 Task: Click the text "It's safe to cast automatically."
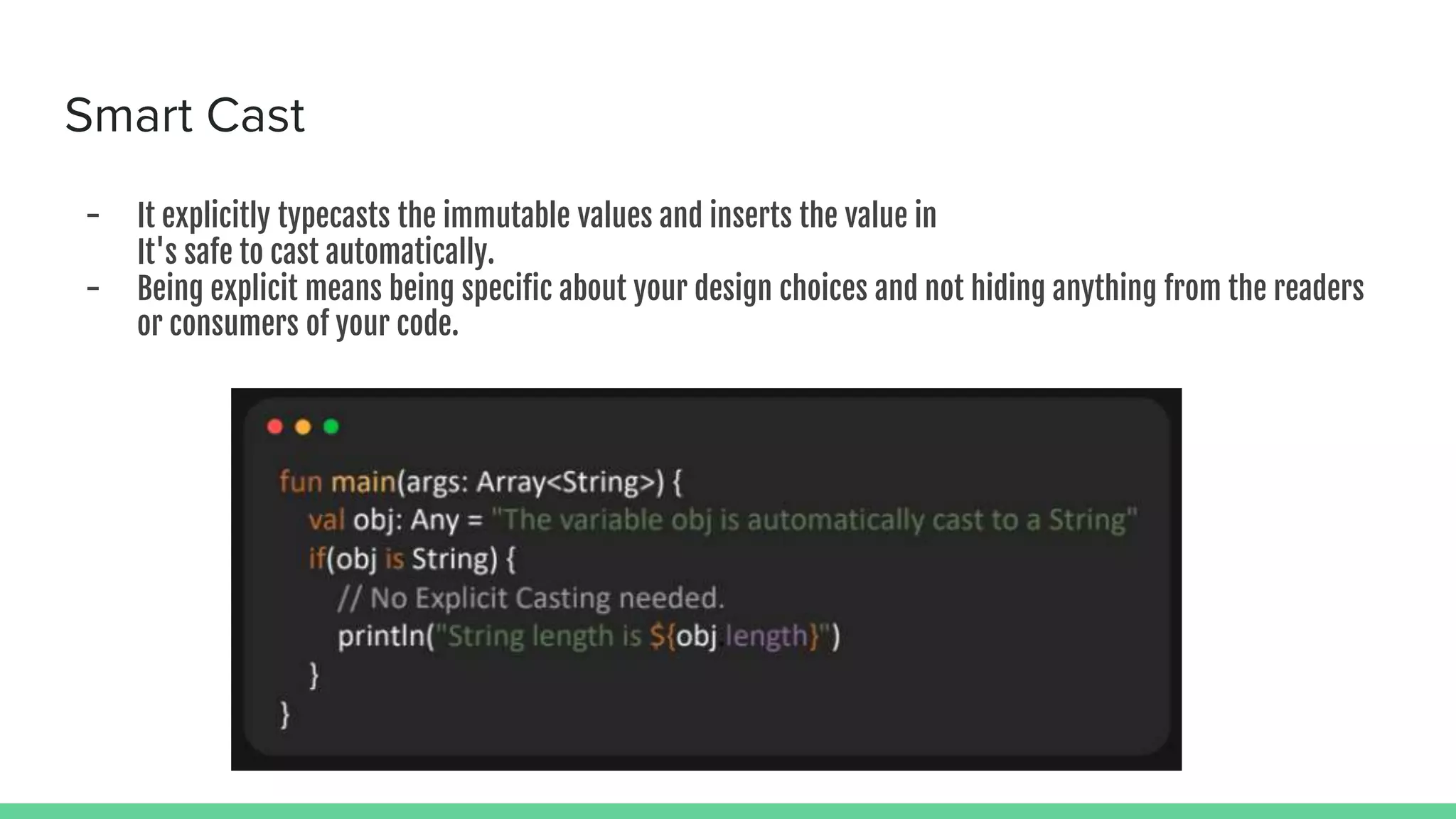[316, 252]
